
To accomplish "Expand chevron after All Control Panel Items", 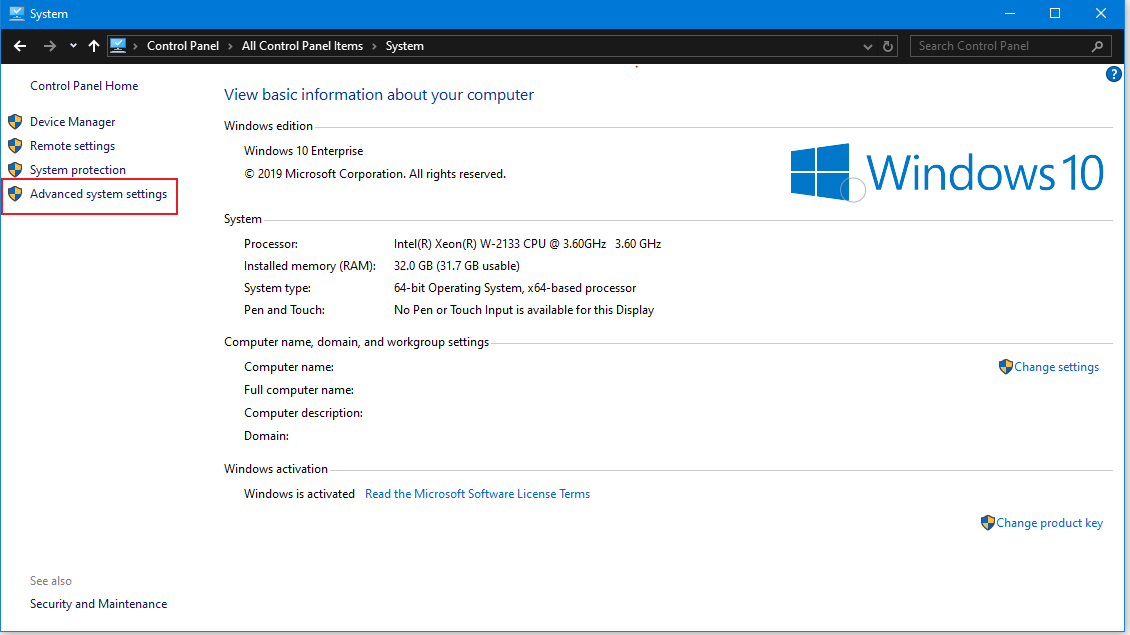I will click(x=374, y=46).
